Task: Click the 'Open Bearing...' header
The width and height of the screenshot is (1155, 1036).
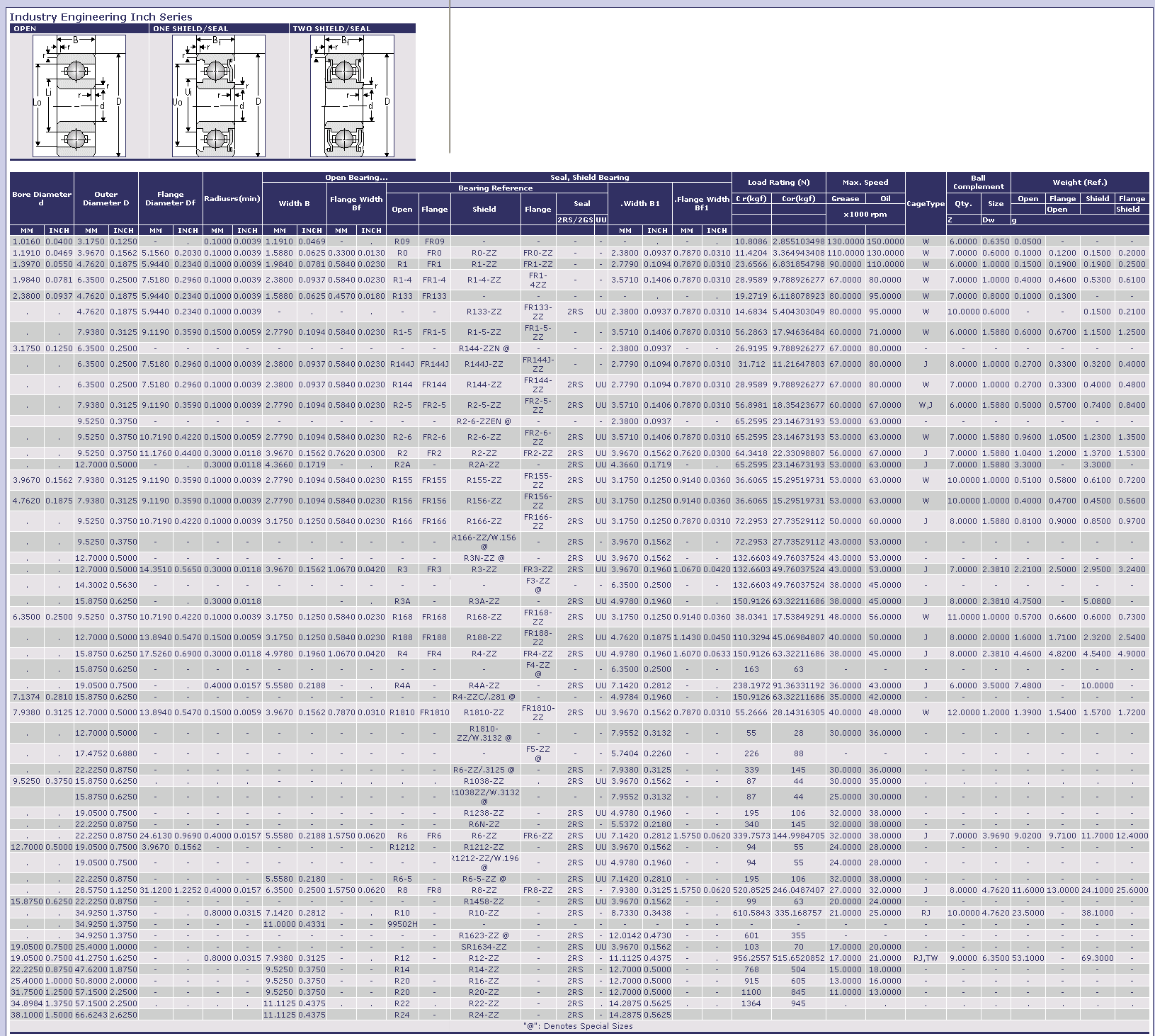Action: coord(356,177)
